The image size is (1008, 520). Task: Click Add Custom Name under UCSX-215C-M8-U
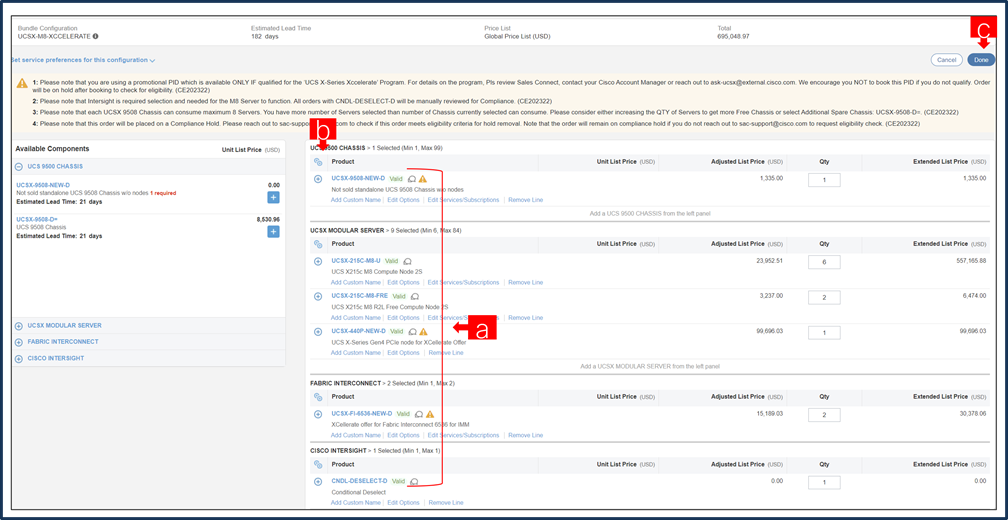coord(356,282)
